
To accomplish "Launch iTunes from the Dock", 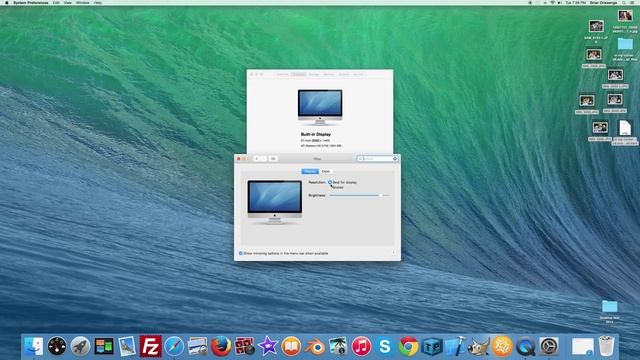I will (x=361, y=346).
